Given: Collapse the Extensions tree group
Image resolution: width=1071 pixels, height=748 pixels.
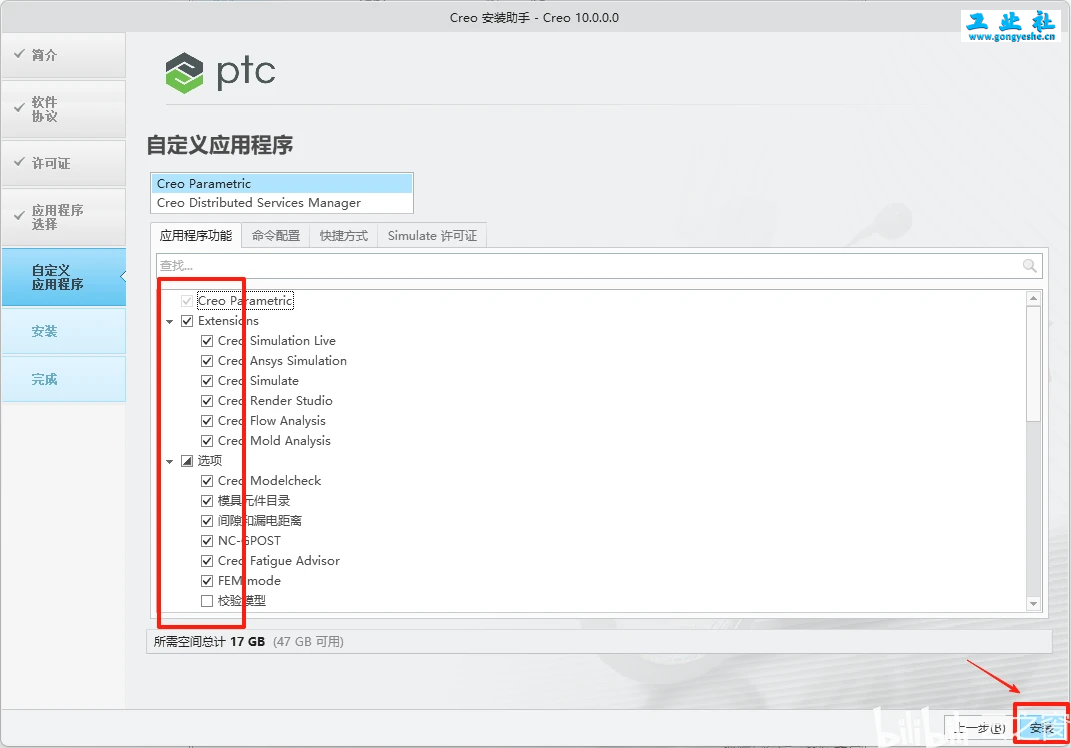Looking at the screenshot, I should 169,321.
